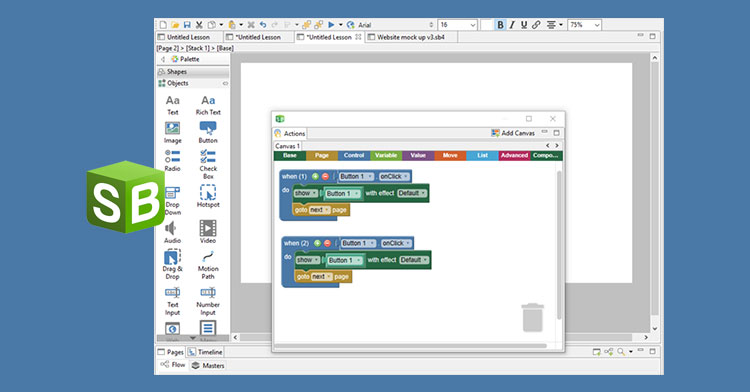This screenshot has width=750, height=392.
Task: Open show dropdown in the when (1) block
Action: coord(305,193)
